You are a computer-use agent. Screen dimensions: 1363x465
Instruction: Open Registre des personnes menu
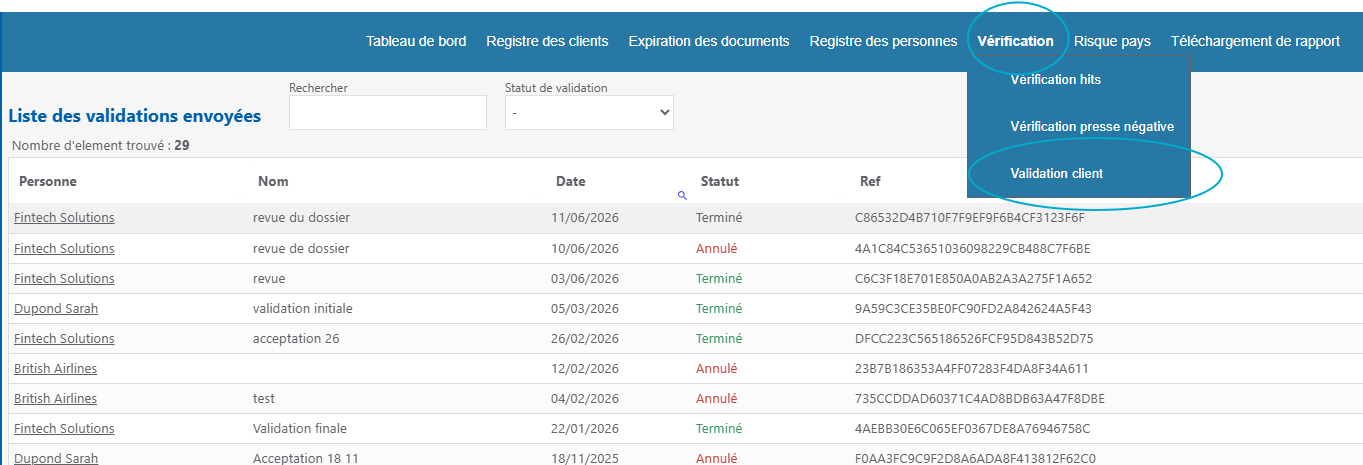pos(883,41)
